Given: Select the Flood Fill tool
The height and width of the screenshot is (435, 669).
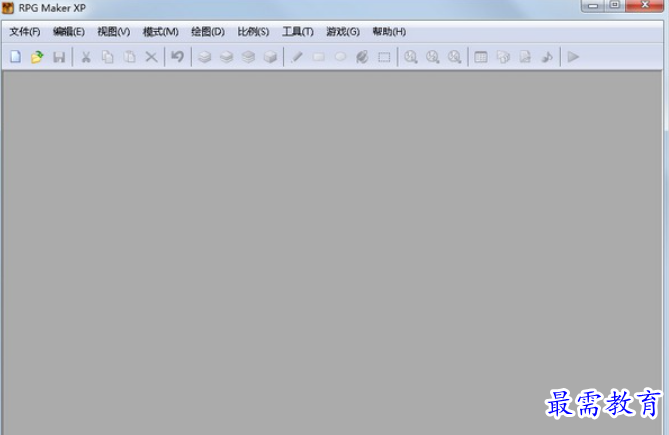Looking at the screenshot, I should point(362,57).
